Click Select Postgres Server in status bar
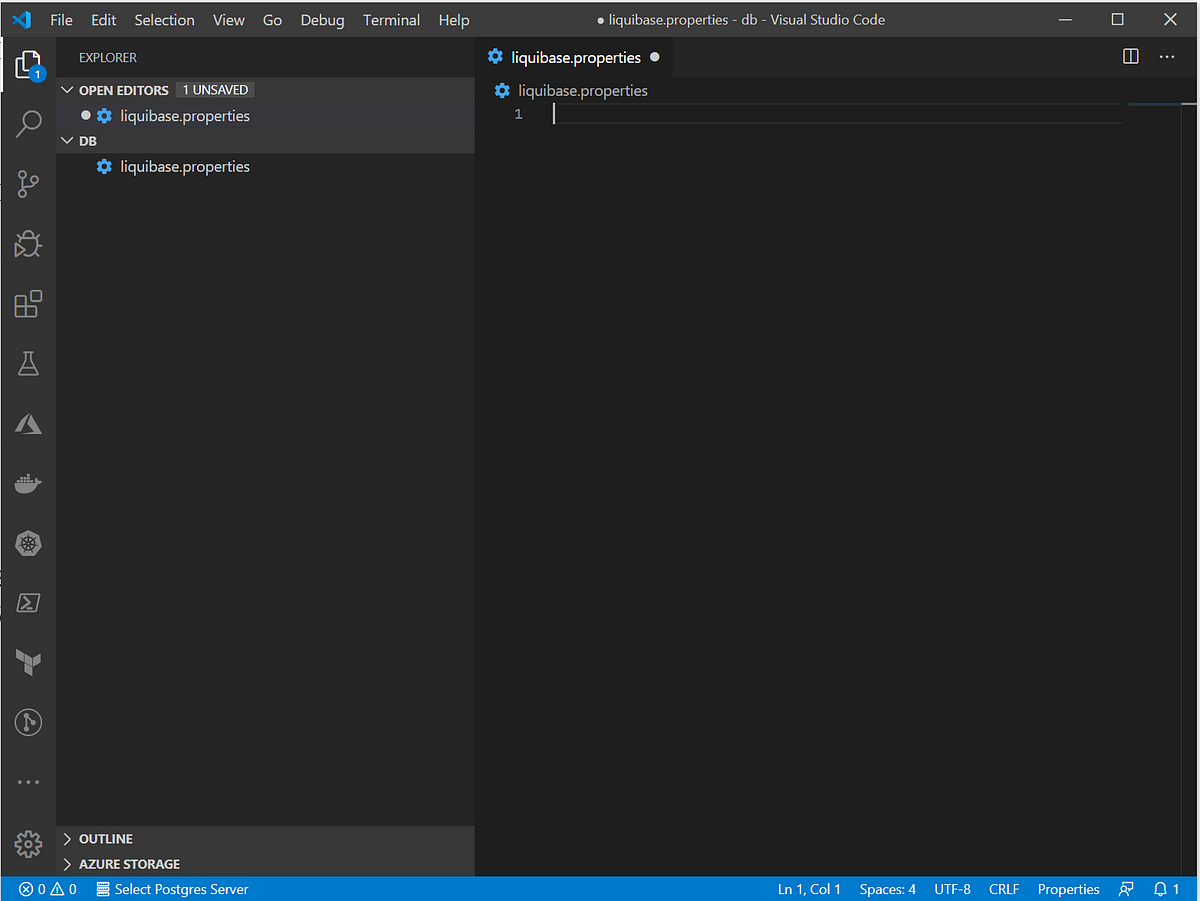The image size is (1200, 901). [172, 889]
